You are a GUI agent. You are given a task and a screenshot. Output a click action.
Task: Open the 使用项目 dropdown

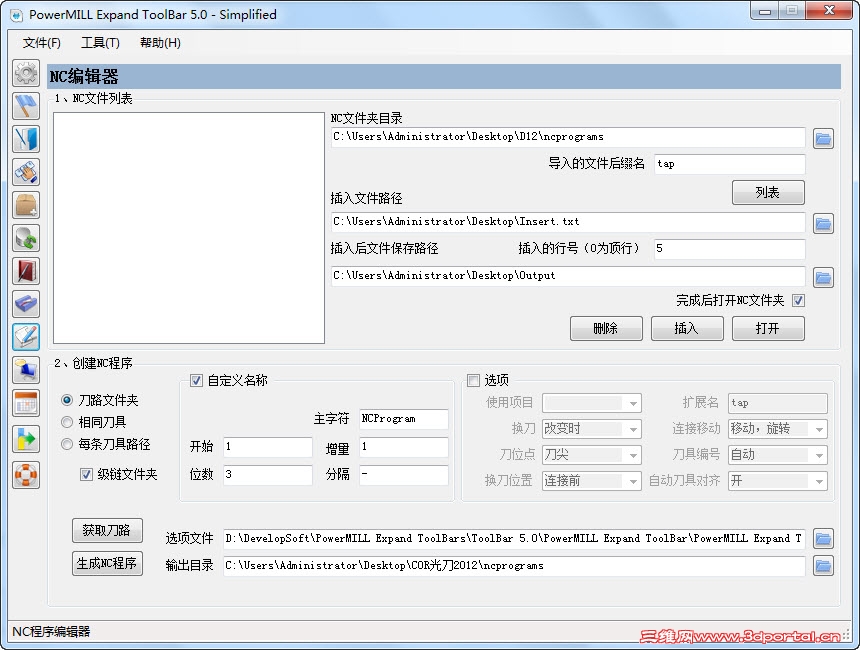pyautogui.click(x=591, y=403)
